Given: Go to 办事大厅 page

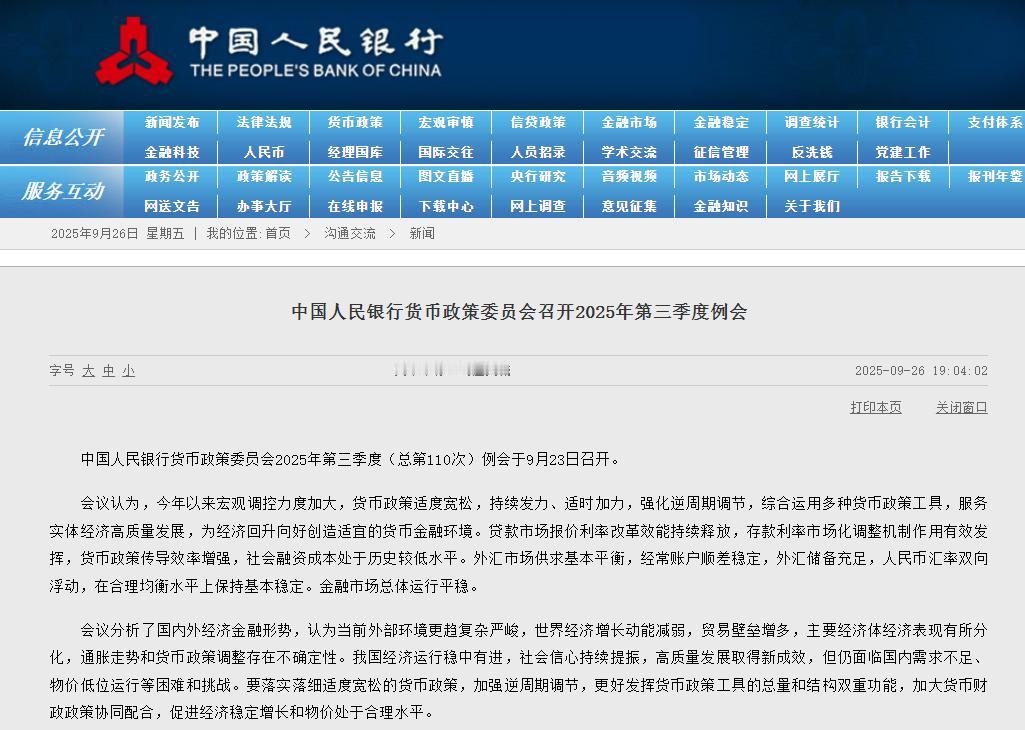Looking at the screenshot, I should click(x=263, y=207).
